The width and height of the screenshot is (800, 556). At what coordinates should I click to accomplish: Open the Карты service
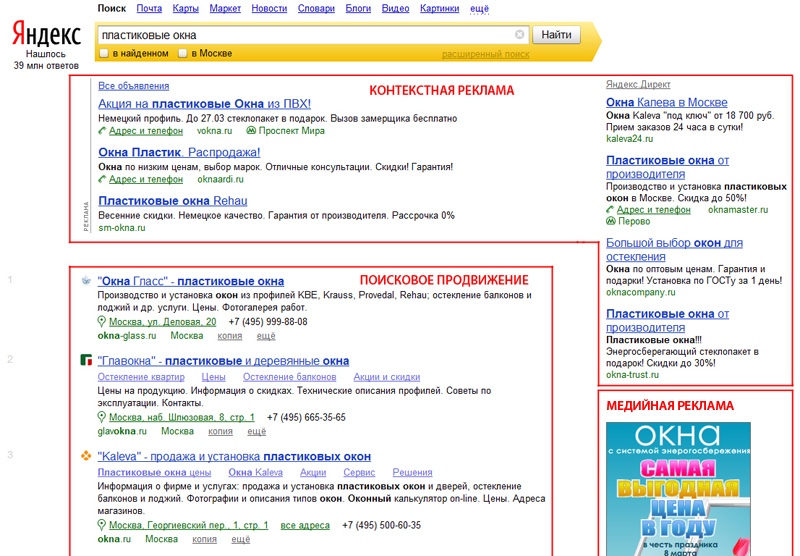pyautogui.click(x=186, y=9)
